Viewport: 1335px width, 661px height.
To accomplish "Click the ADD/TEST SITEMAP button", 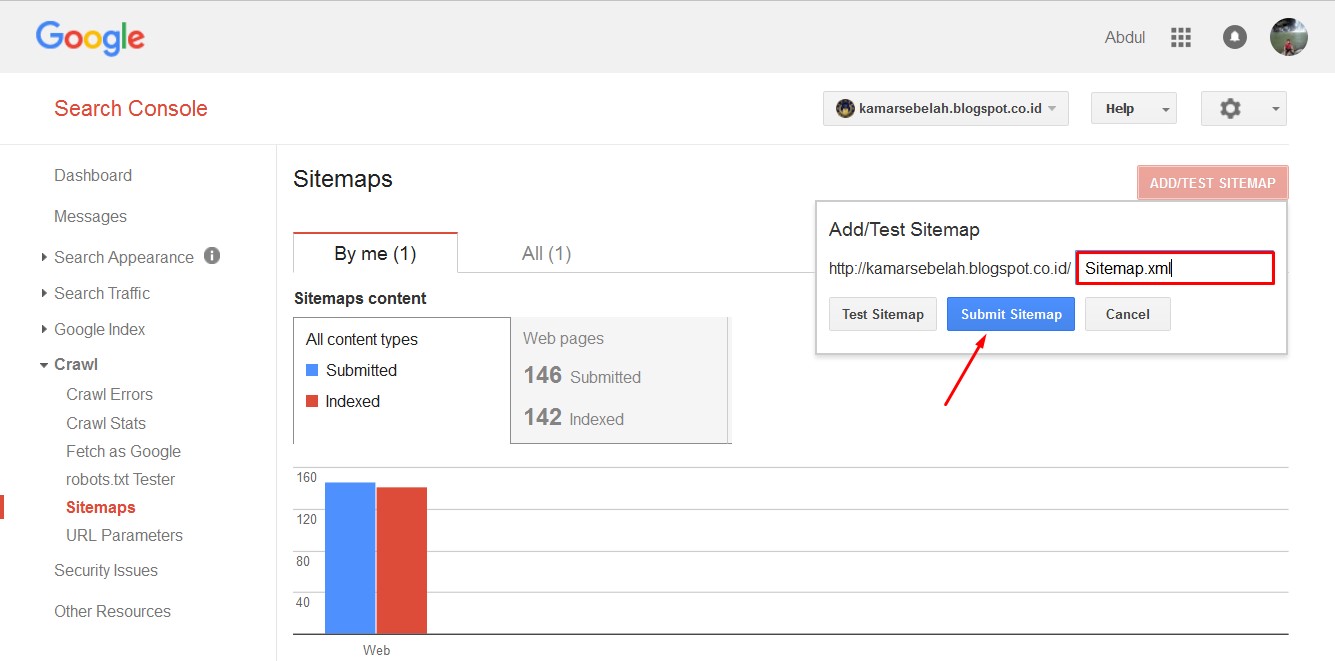I will [1212, 183].
